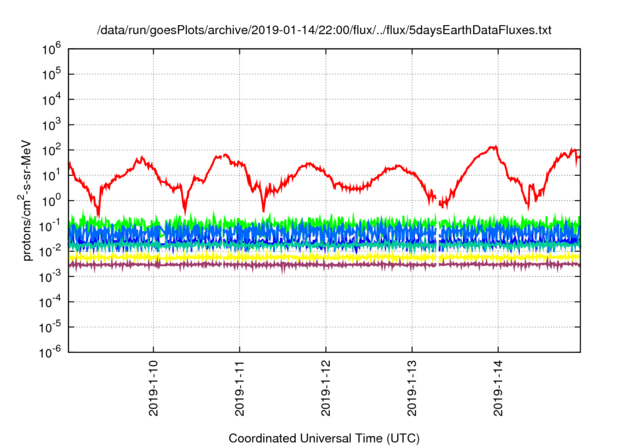Click the protons/cm²-s-sr-MeV y-axis title
640x448 pixels.
pyautogui.click(x=26, y=200)
